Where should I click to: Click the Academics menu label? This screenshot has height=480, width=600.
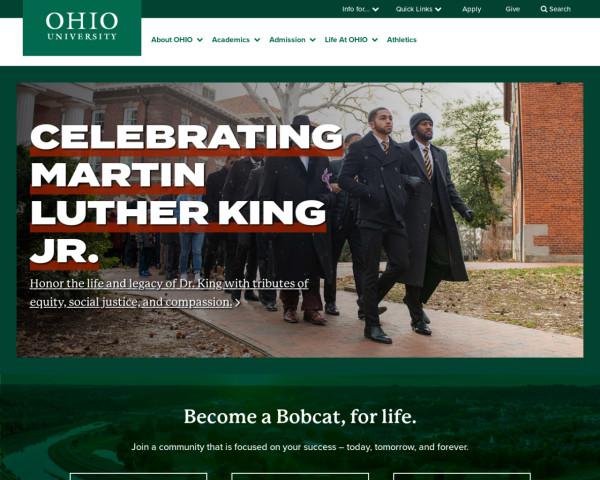coord(231,40)
